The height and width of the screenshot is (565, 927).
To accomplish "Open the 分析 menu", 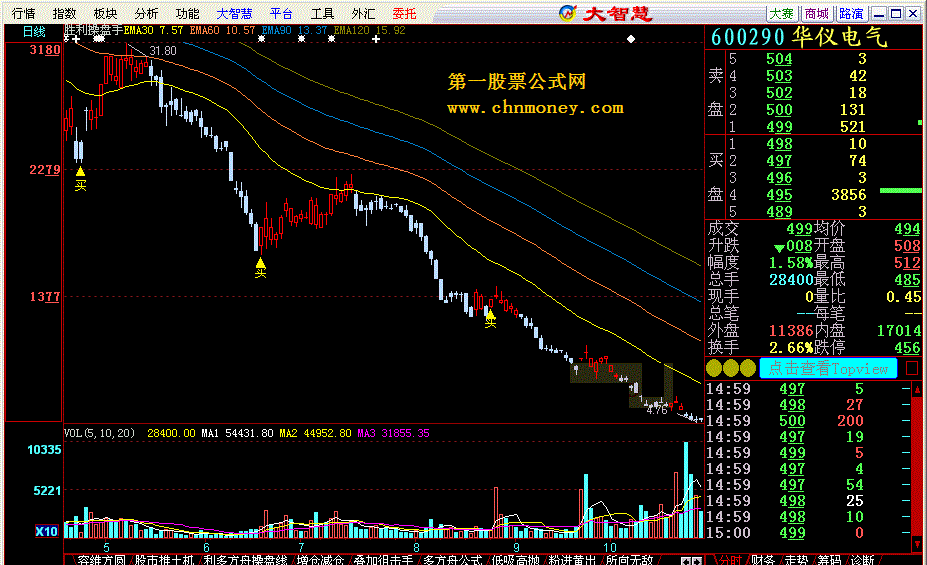I will (x=146, y=14).
